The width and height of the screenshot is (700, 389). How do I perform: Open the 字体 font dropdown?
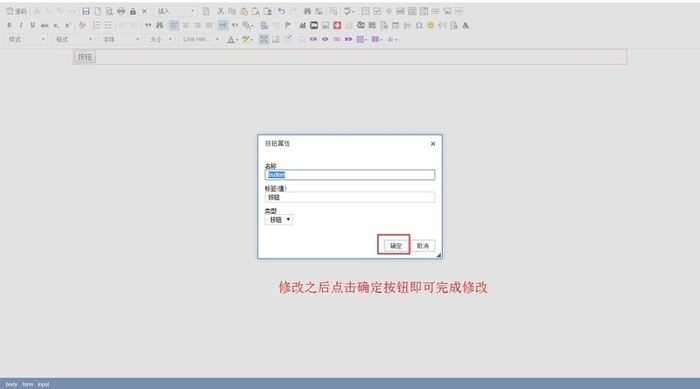click(121, 39)
